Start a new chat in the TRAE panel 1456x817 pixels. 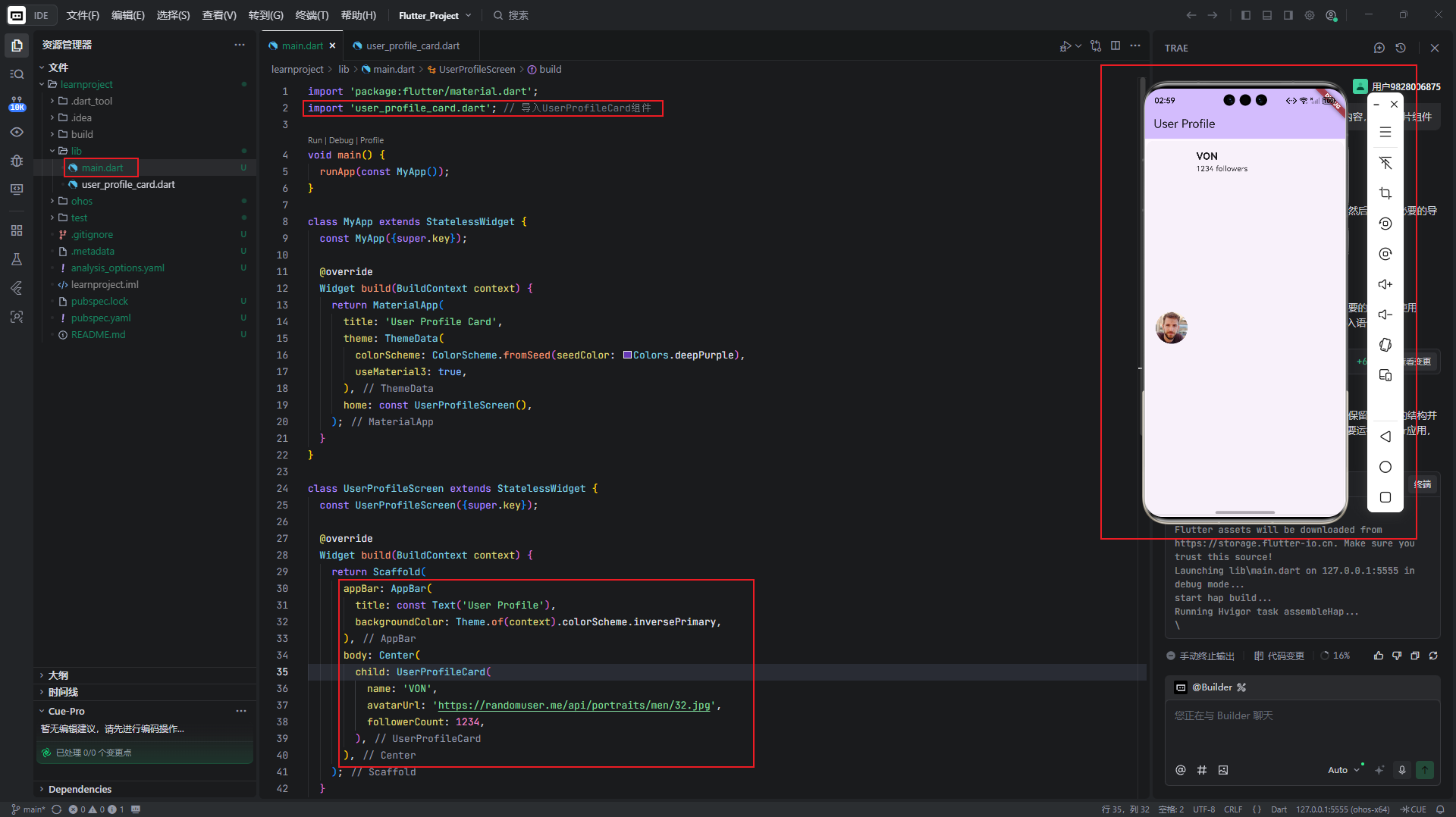point(1379,48)
